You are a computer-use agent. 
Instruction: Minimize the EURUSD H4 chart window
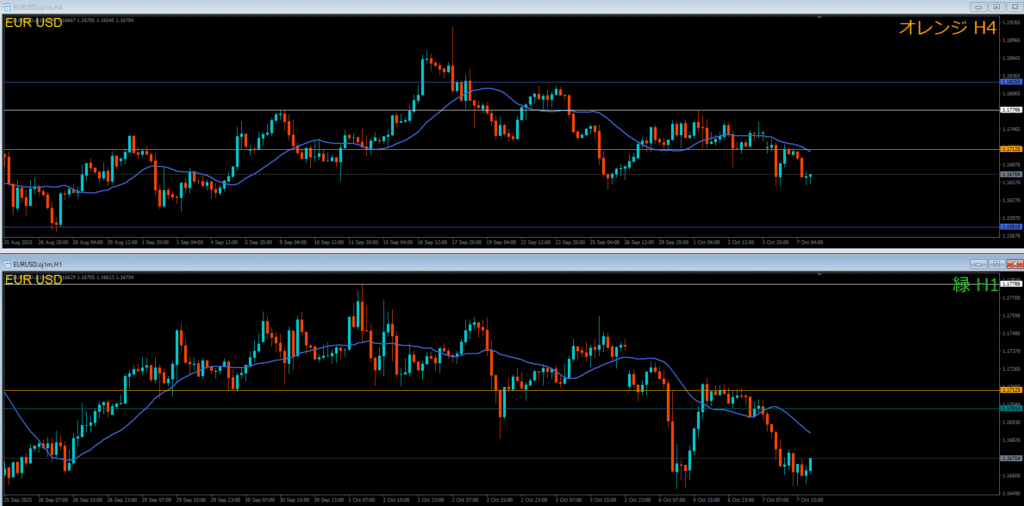coord(979,5)
